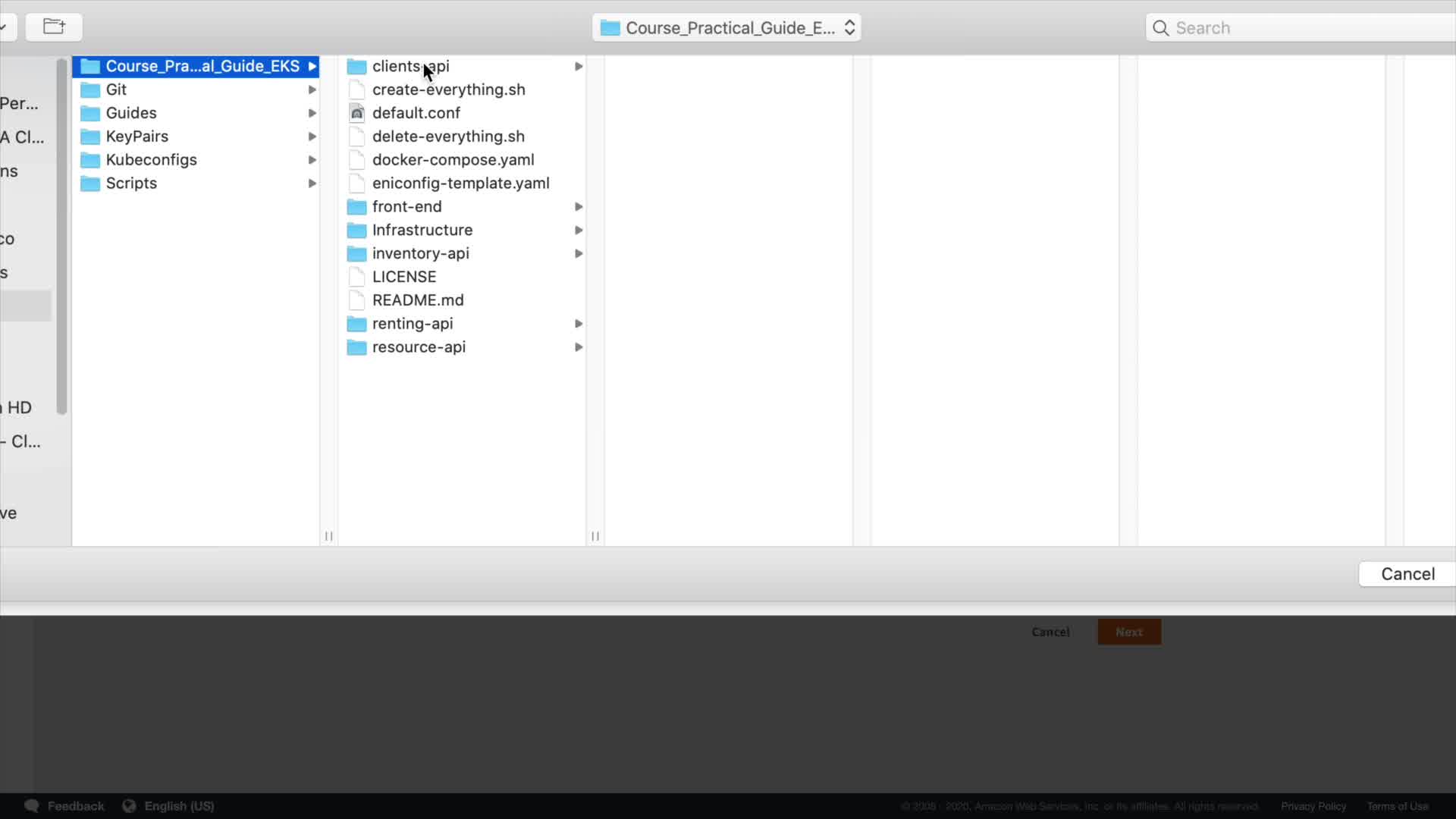Viewport: 1456px width, 819px height.
Task: Expand the renting-api folder arrow
Action: tap(579, 324)
